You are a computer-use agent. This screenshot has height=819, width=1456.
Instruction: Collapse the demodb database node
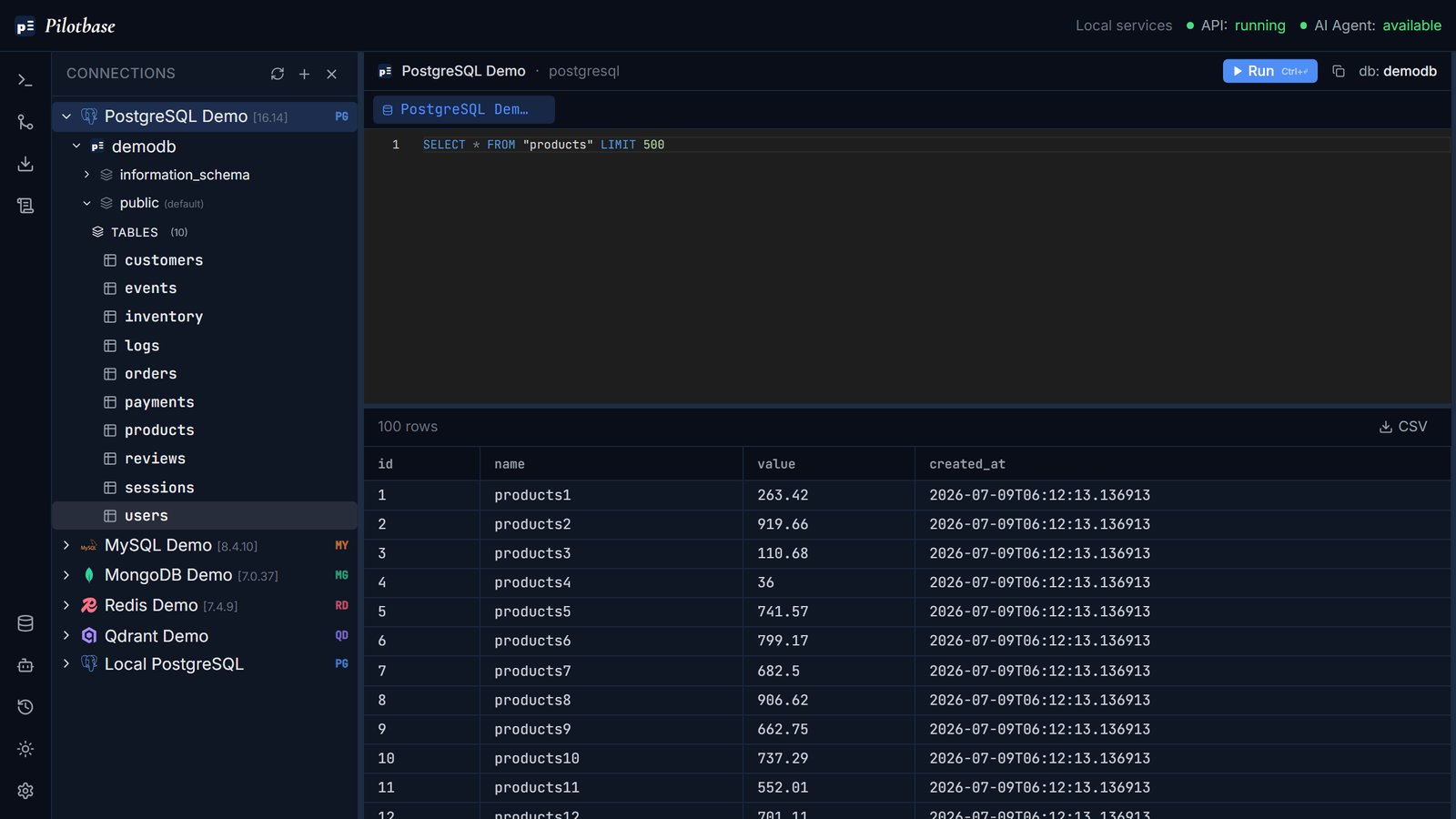point(76,147)
